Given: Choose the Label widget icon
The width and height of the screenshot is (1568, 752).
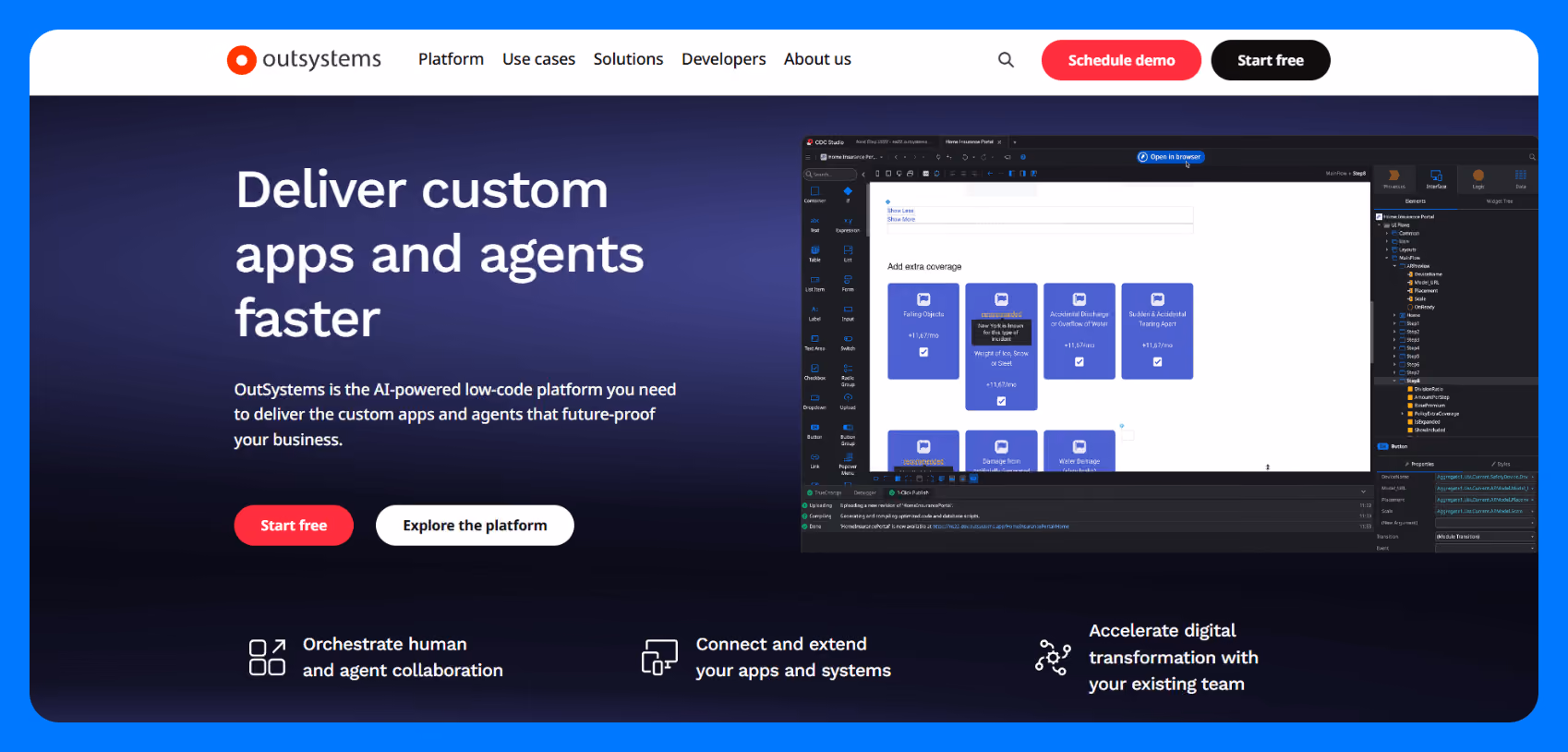Looking at the screenshot, I should coord(814,309).
